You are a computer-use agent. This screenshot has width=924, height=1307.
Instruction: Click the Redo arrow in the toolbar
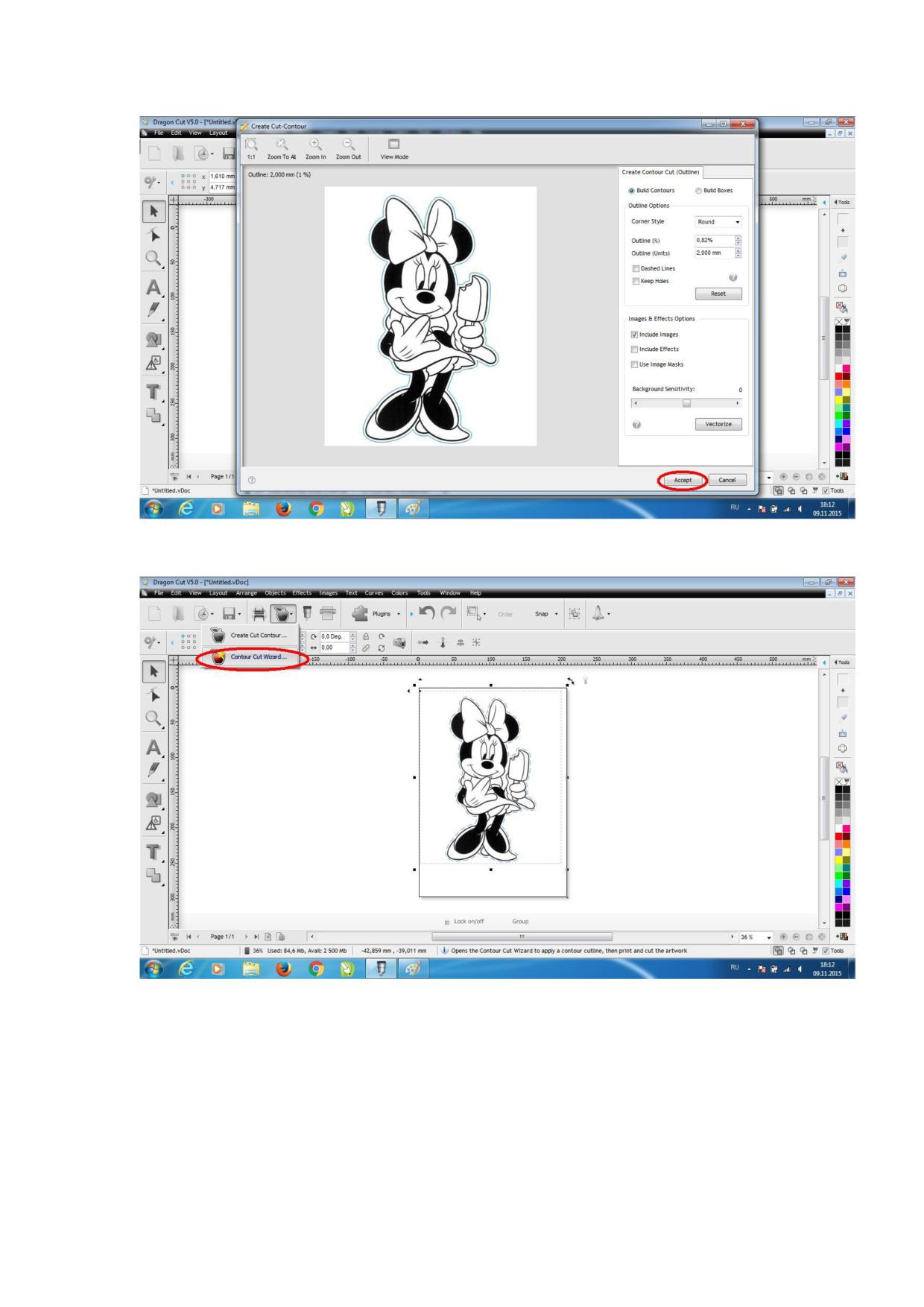point(449,613)
